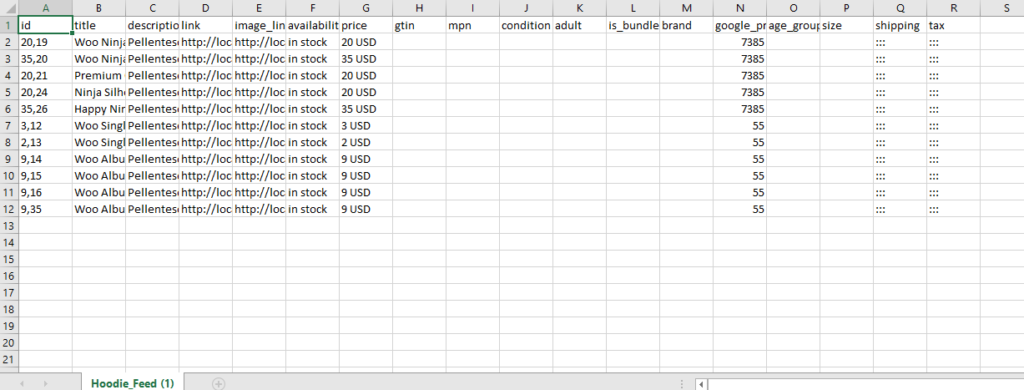Viewport: 1024px width, 390px height.
Task: Select column N header
Action: pos(740,8)
